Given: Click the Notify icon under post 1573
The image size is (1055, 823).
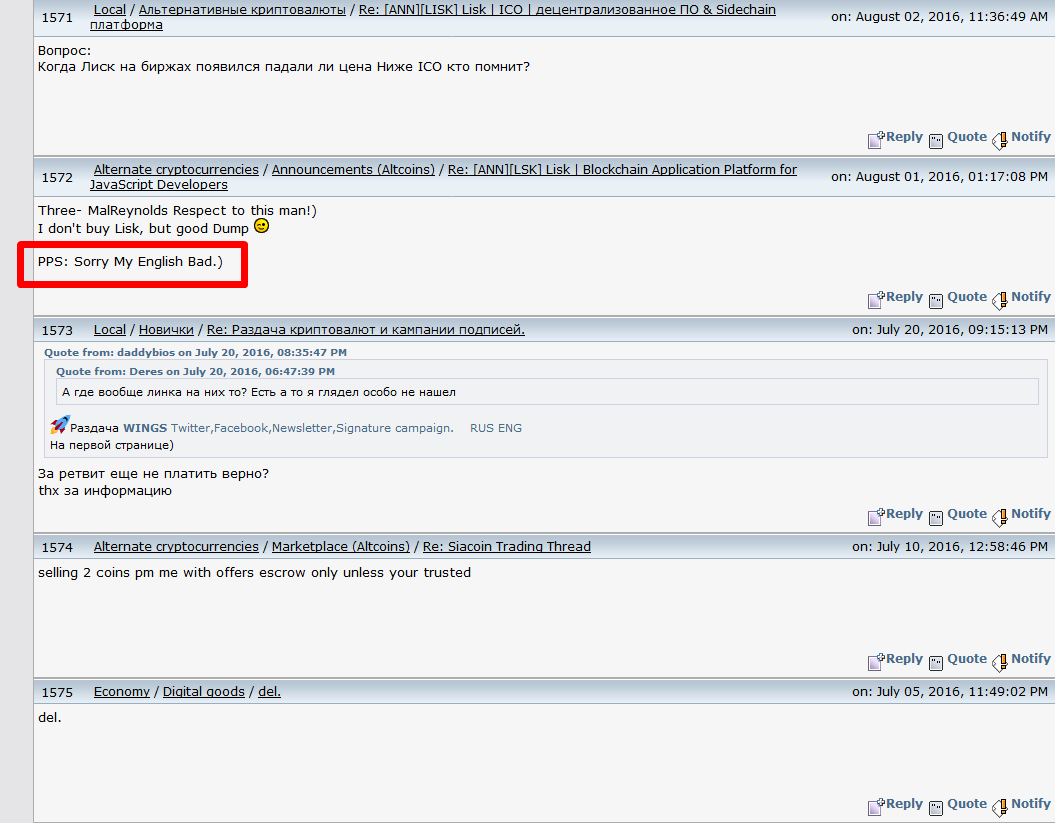Looking at the screenshot, I should tap(1000, 517).
